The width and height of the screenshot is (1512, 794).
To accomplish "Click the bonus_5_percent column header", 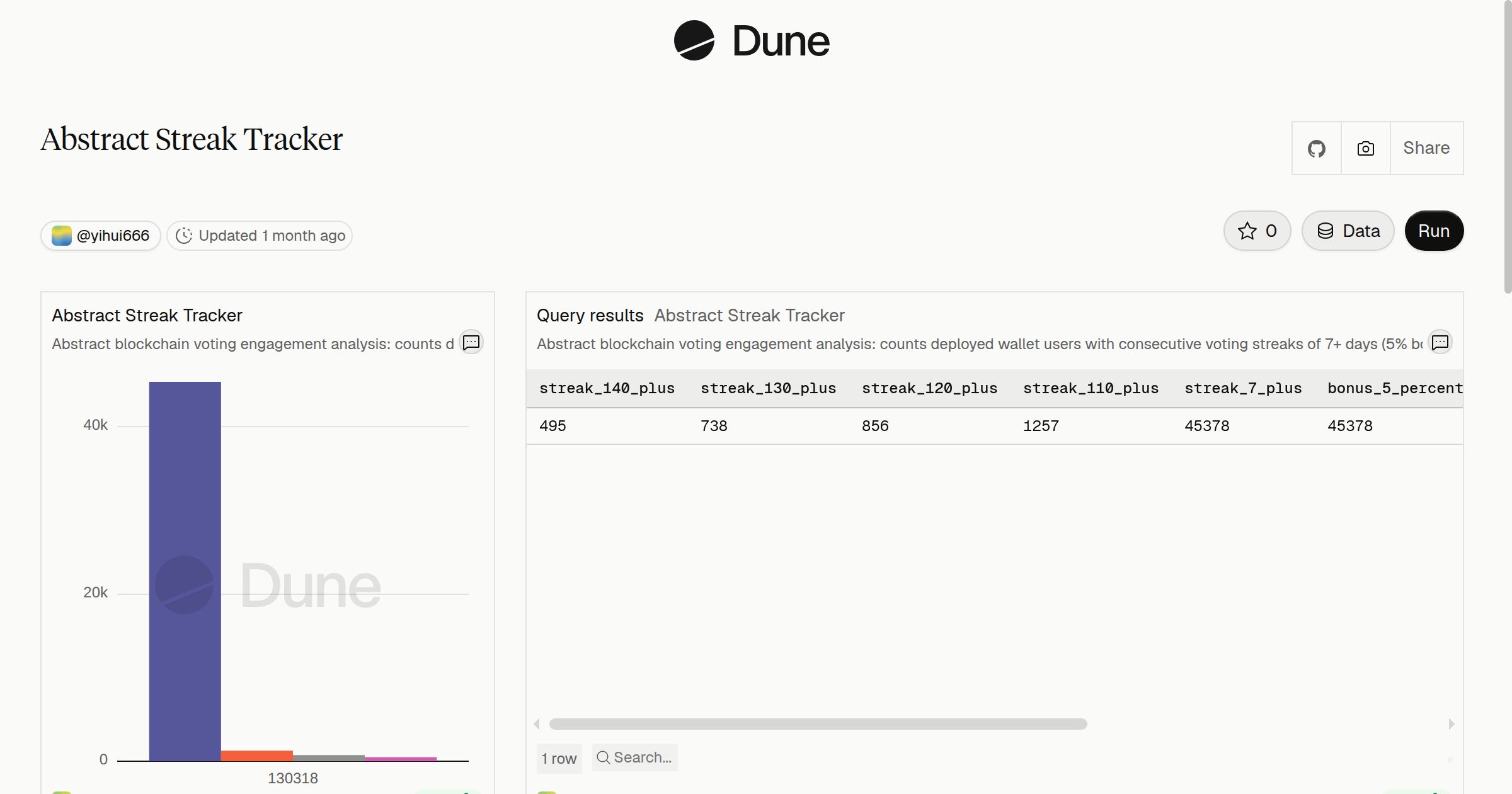I will coord(1395,388).
